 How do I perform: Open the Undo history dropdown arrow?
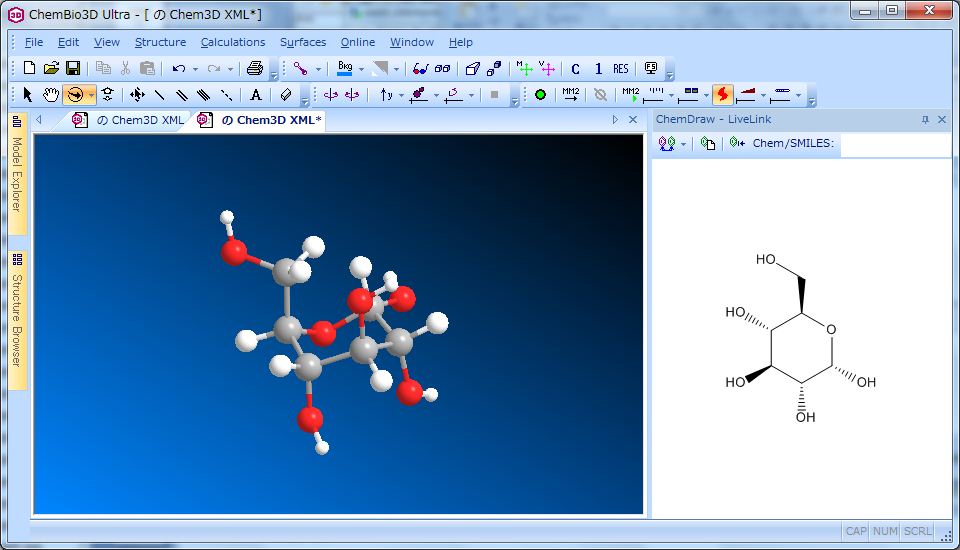pyautogui.click(x=195, y=69)
